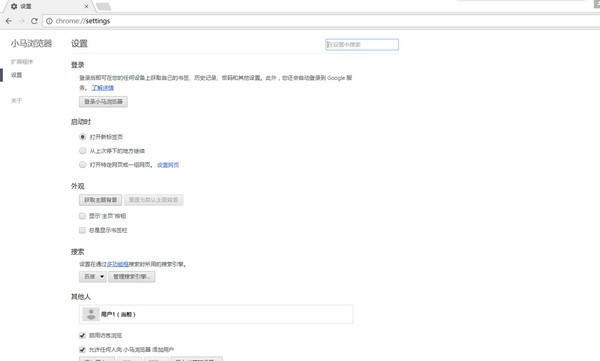This screenshot has width=600, height=361.
Task: Select 打开特定网页或一组网页 radio option
Action: [x=82, y=165]
